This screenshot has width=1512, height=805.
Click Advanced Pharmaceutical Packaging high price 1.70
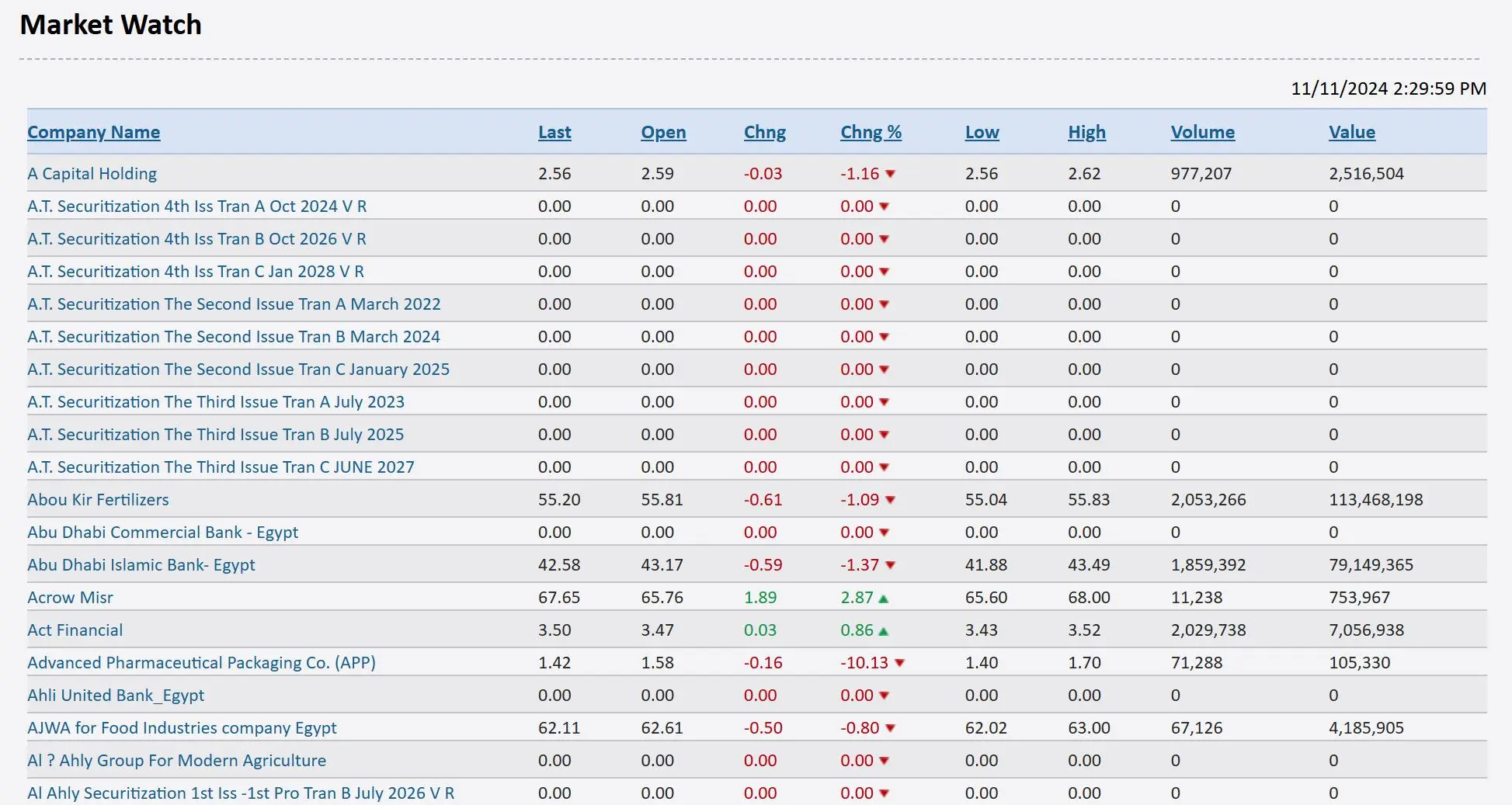(x=1084, y=663)
